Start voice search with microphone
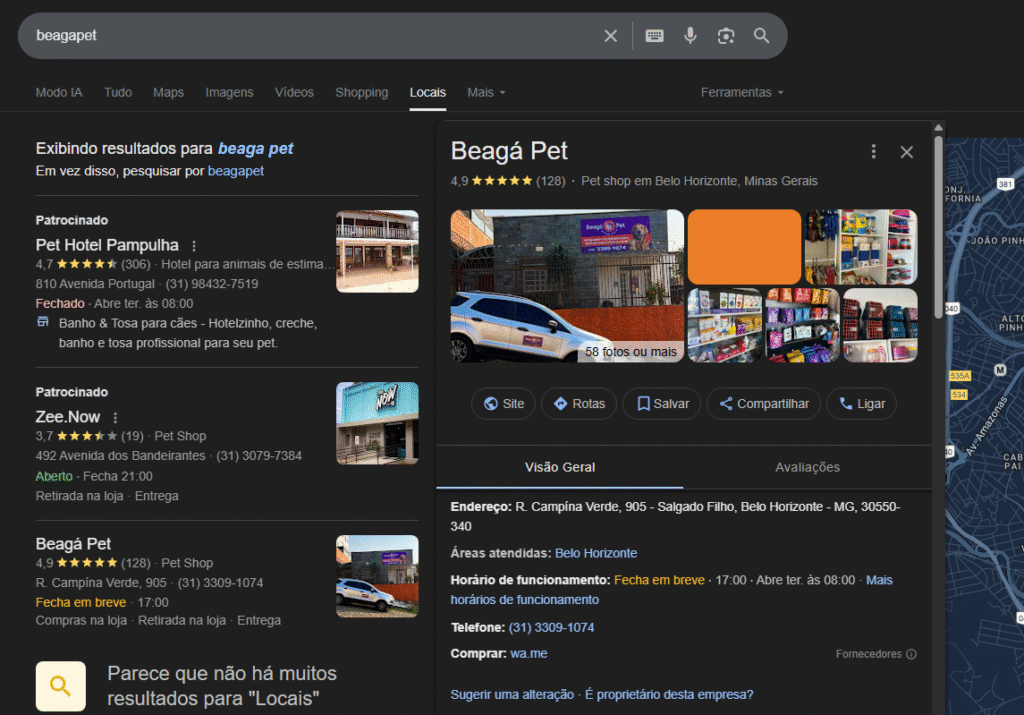The image size is (1024, 715). tap(690, 36)
